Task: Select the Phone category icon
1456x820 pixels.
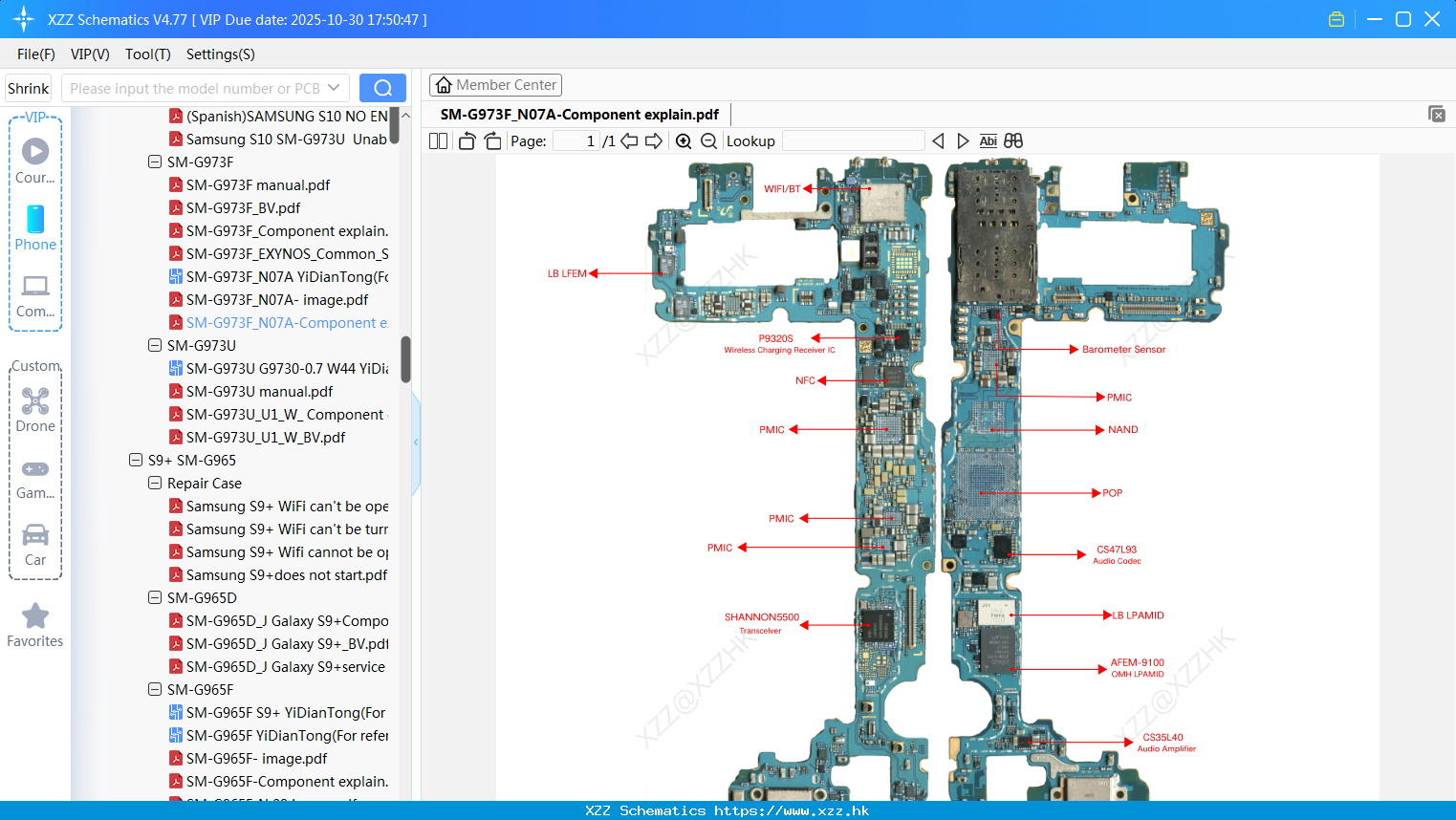Action: tap(35, 228)
